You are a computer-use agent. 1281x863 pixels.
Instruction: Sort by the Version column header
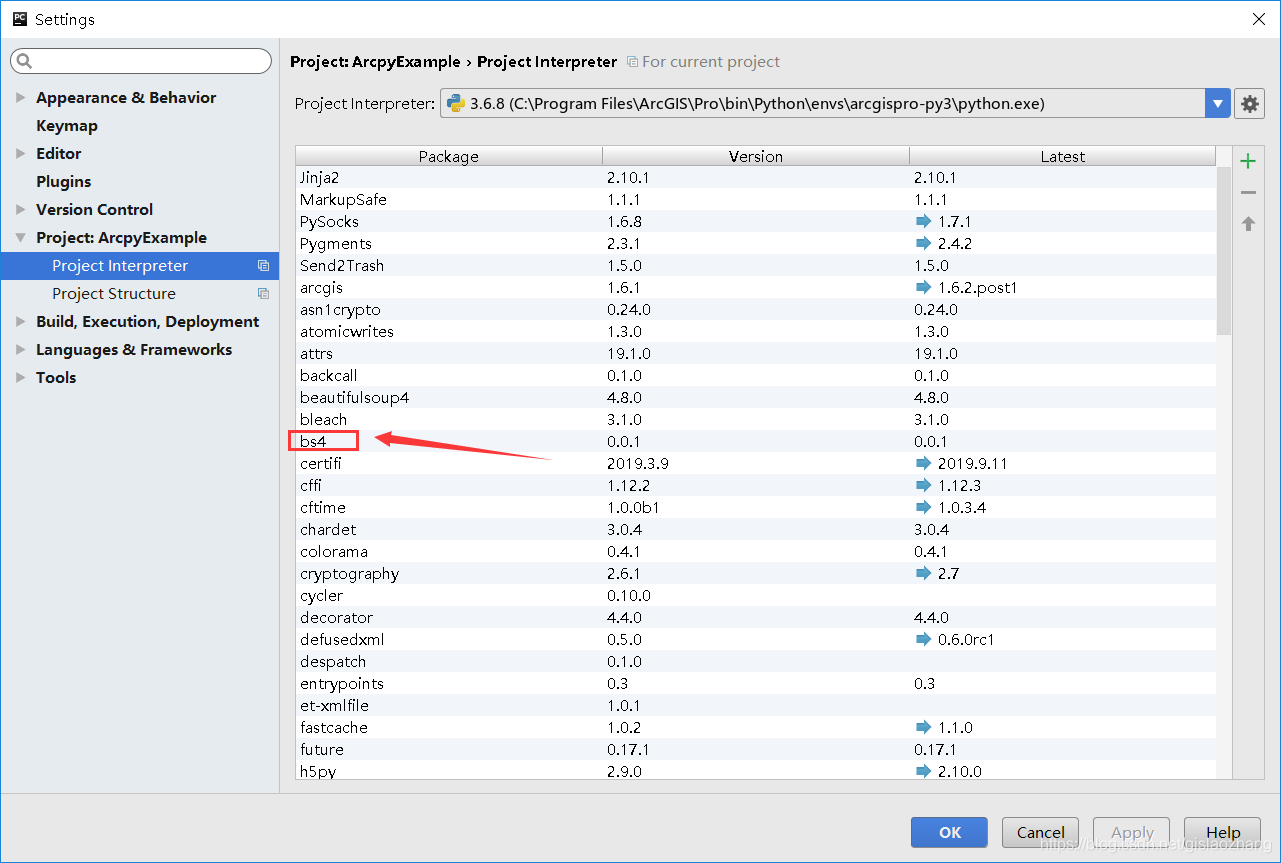(756, 156)
